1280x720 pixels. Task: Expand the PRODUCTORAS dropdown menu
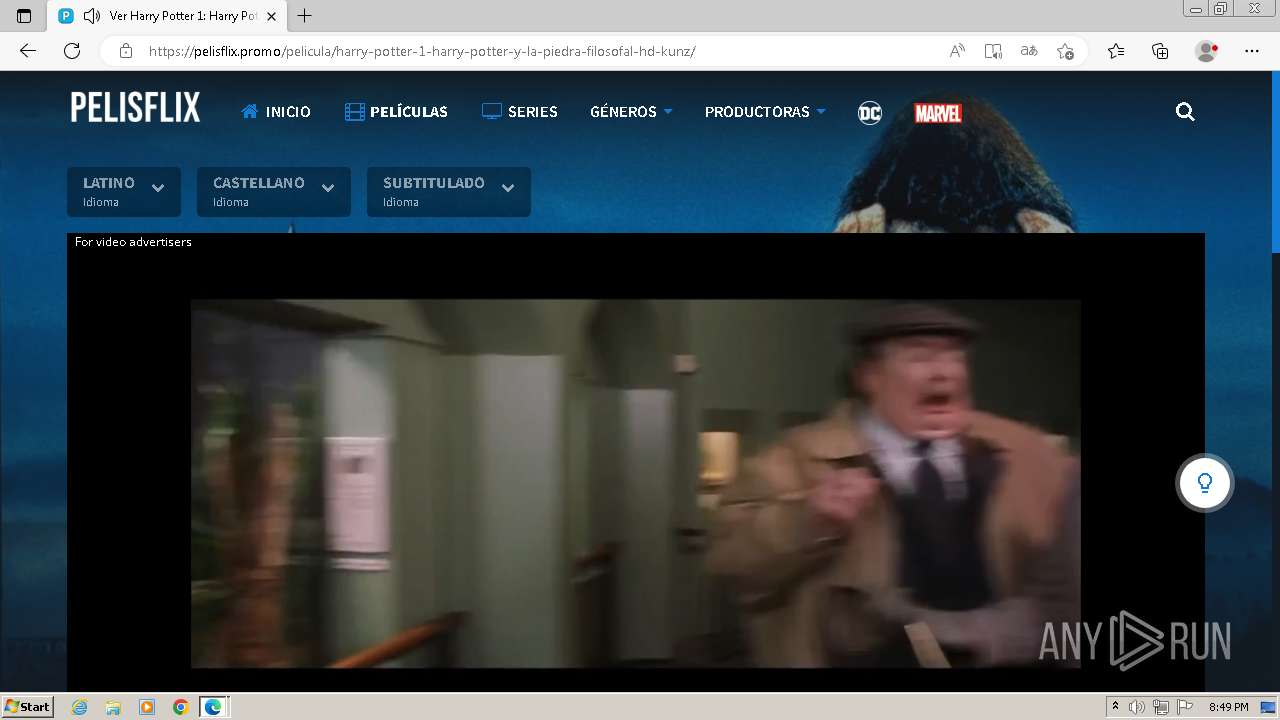(x=765, y=112)
